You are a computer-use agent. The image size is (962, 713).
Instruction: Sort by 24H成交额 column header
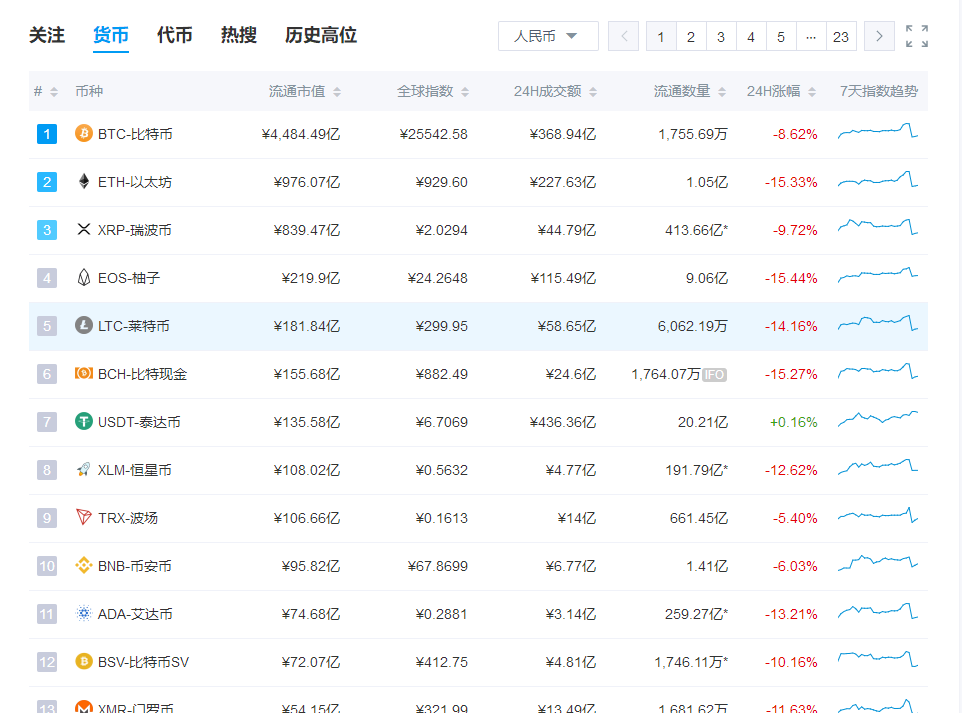tap(555, 92)
